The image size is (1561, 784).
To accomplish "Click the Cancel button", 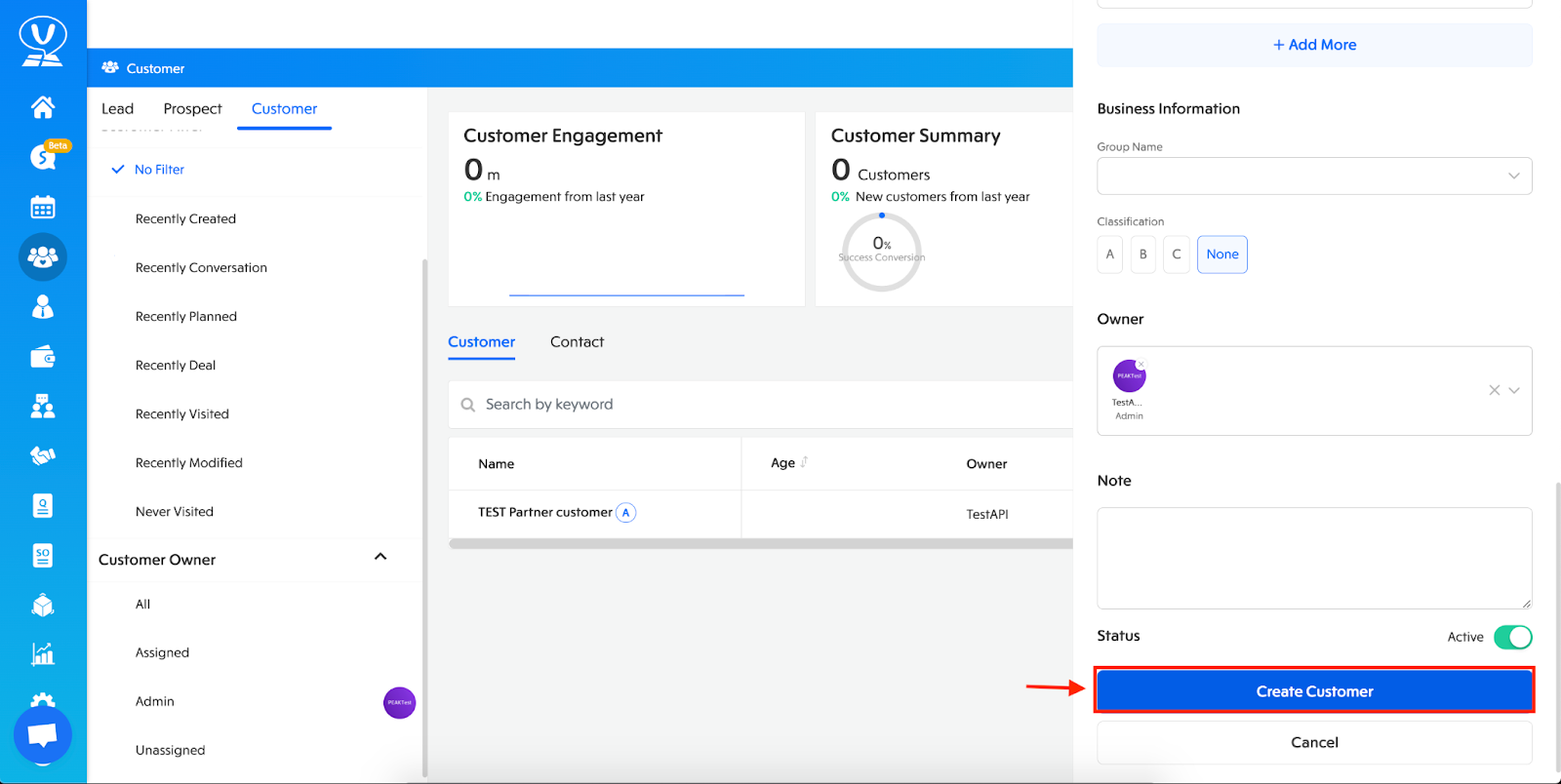I will tap(1314, 742).
